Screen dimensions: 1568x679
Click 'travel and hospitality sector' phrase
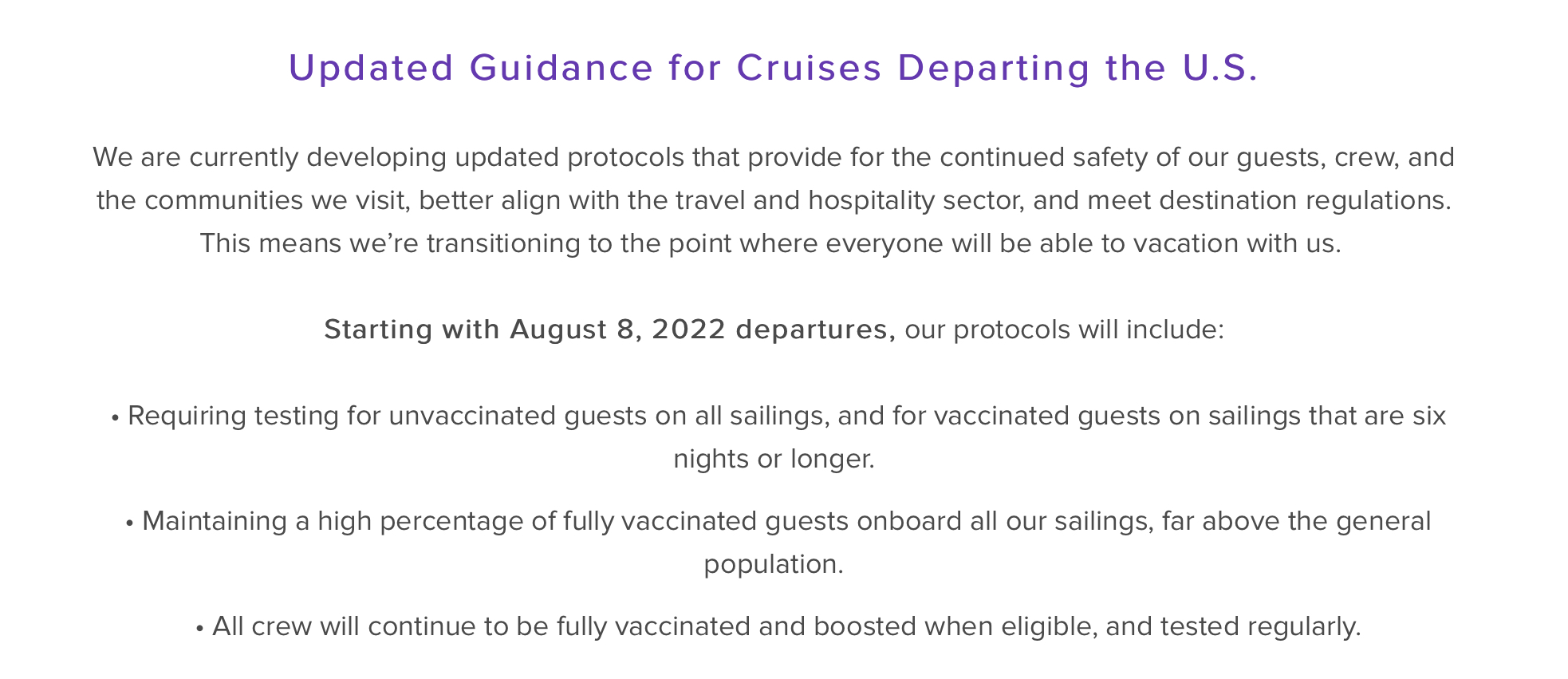click(849, 200)
